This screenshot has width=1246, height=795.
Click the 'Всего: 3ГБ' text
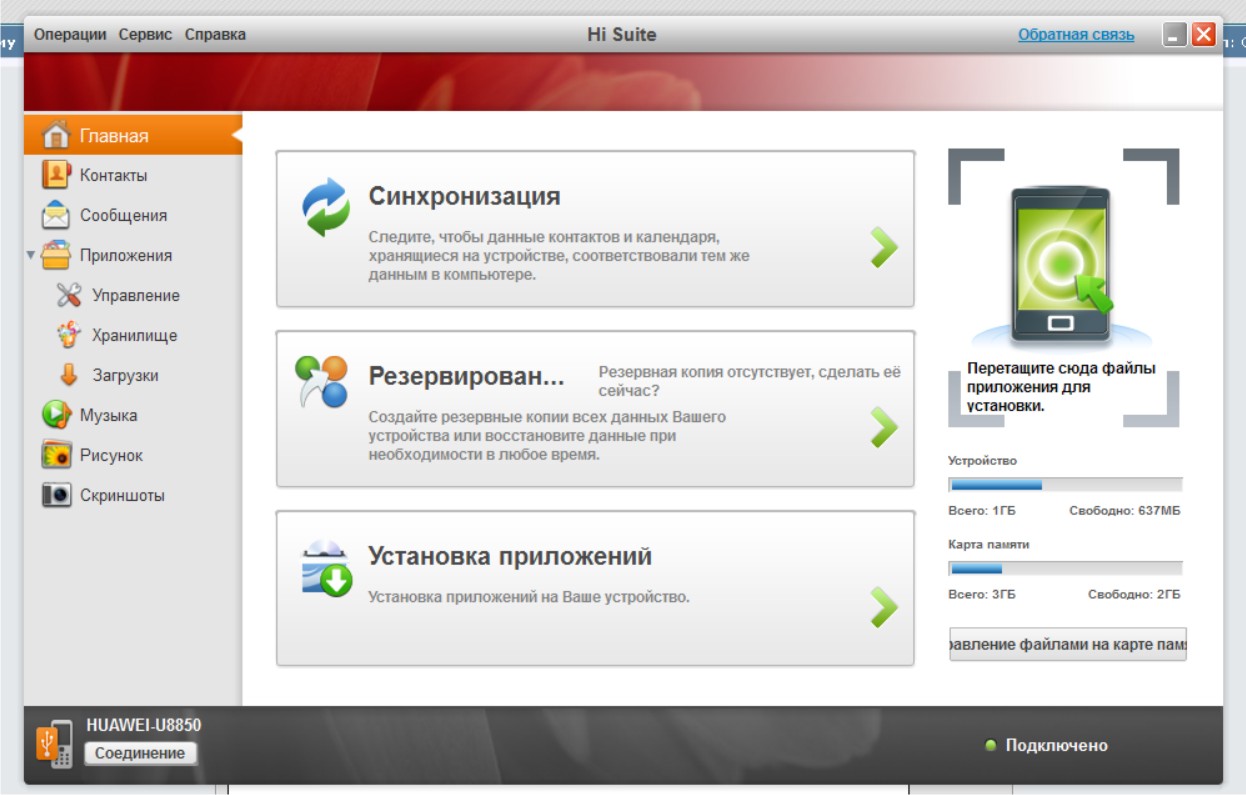coord(982,594)
